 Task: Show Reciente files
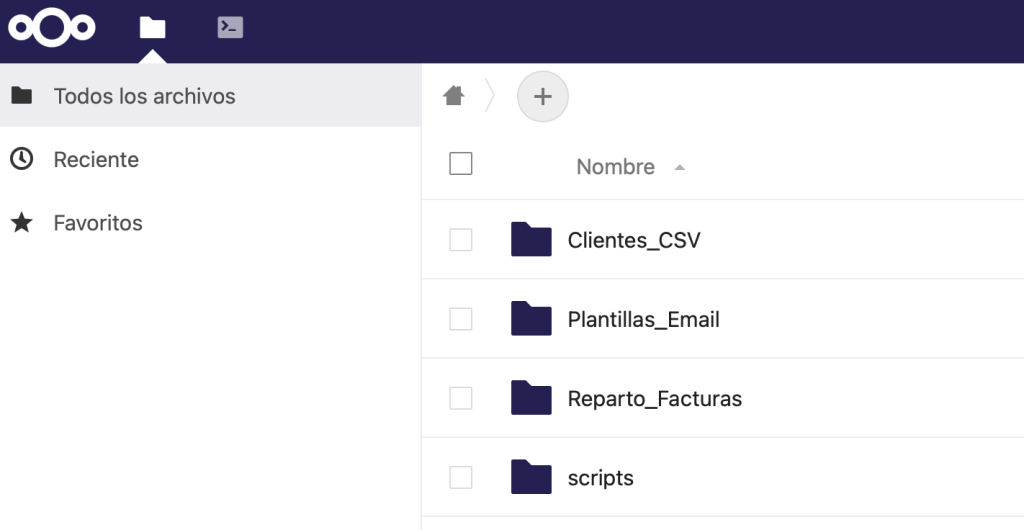[x=96, y=159]
